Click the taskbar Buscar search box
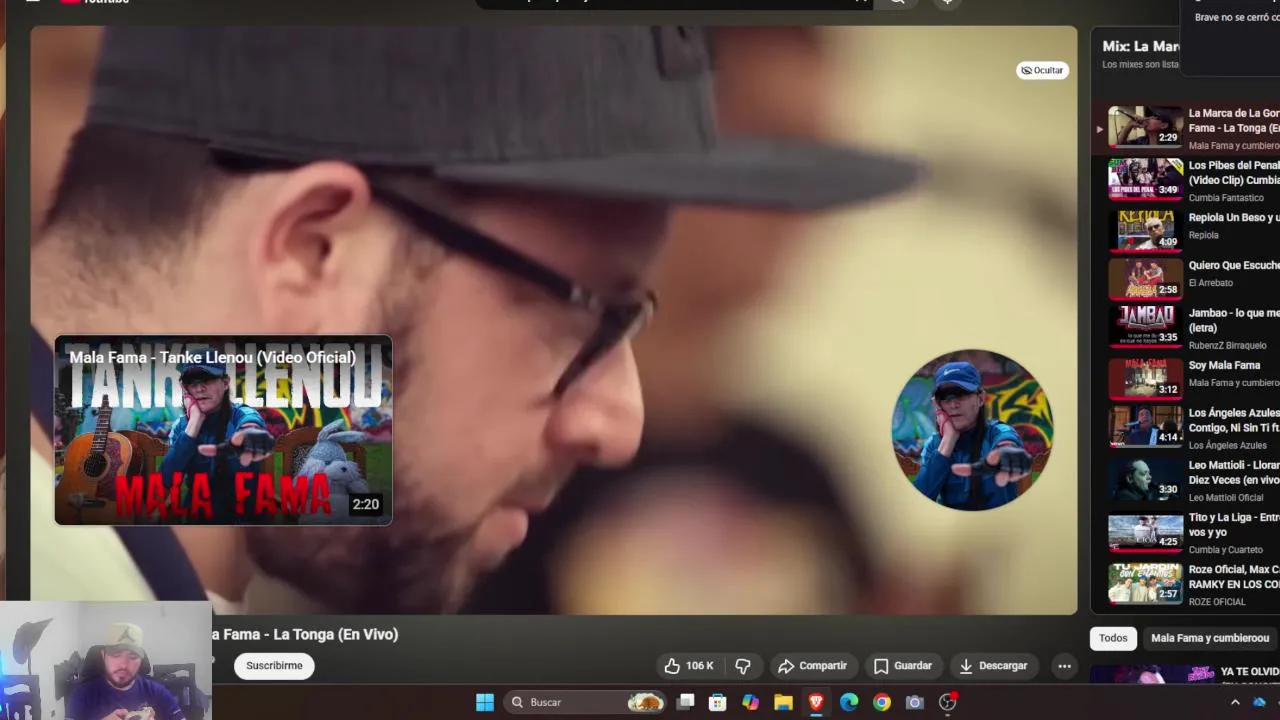Viewport: 1280px width, 720px height. (x=586, y=702)
